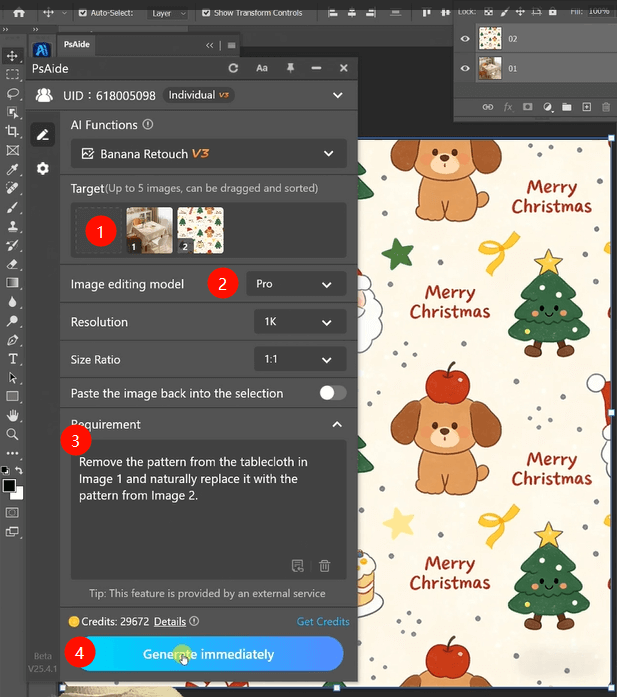The height and width of the screenshot is (697, 617).
Task: Open the Image editing model Pro dropdown
Action: (295, 284)
